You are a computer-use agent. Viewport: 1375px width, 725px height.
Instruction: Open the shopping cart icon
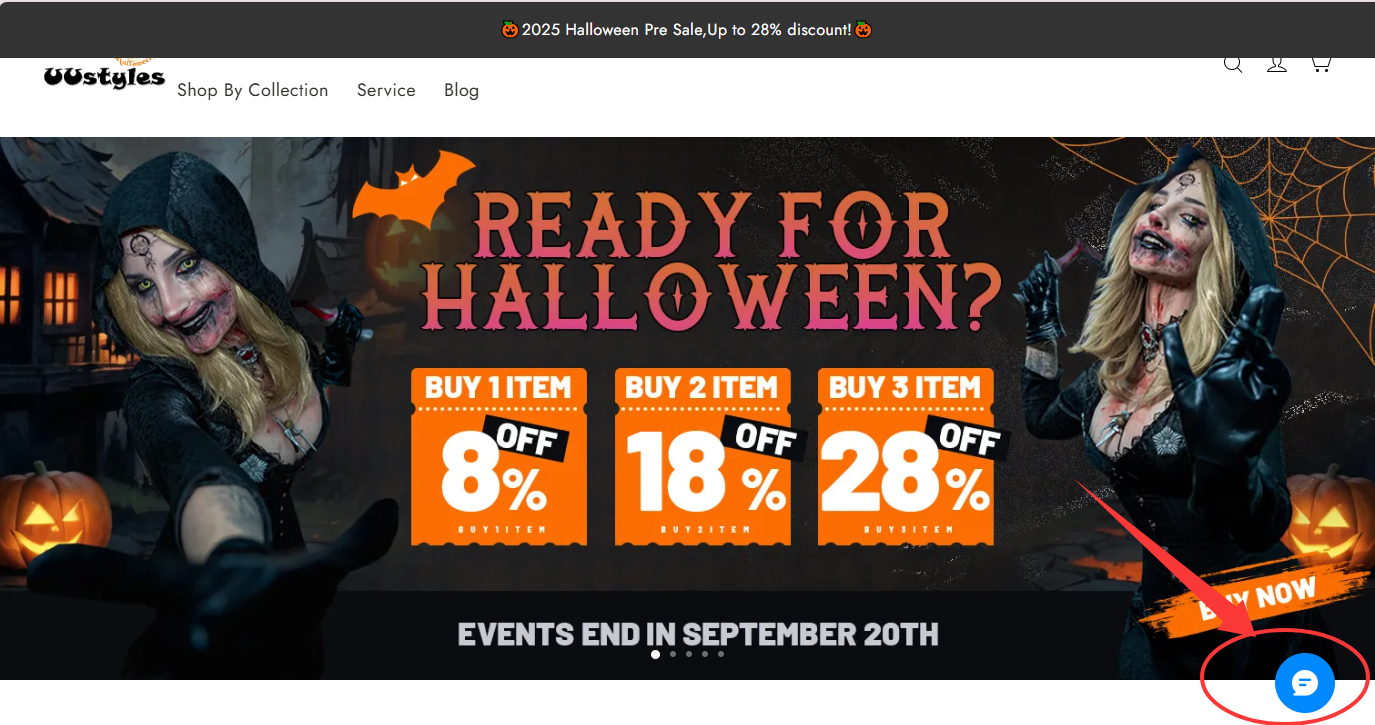tap(1320, 65)
